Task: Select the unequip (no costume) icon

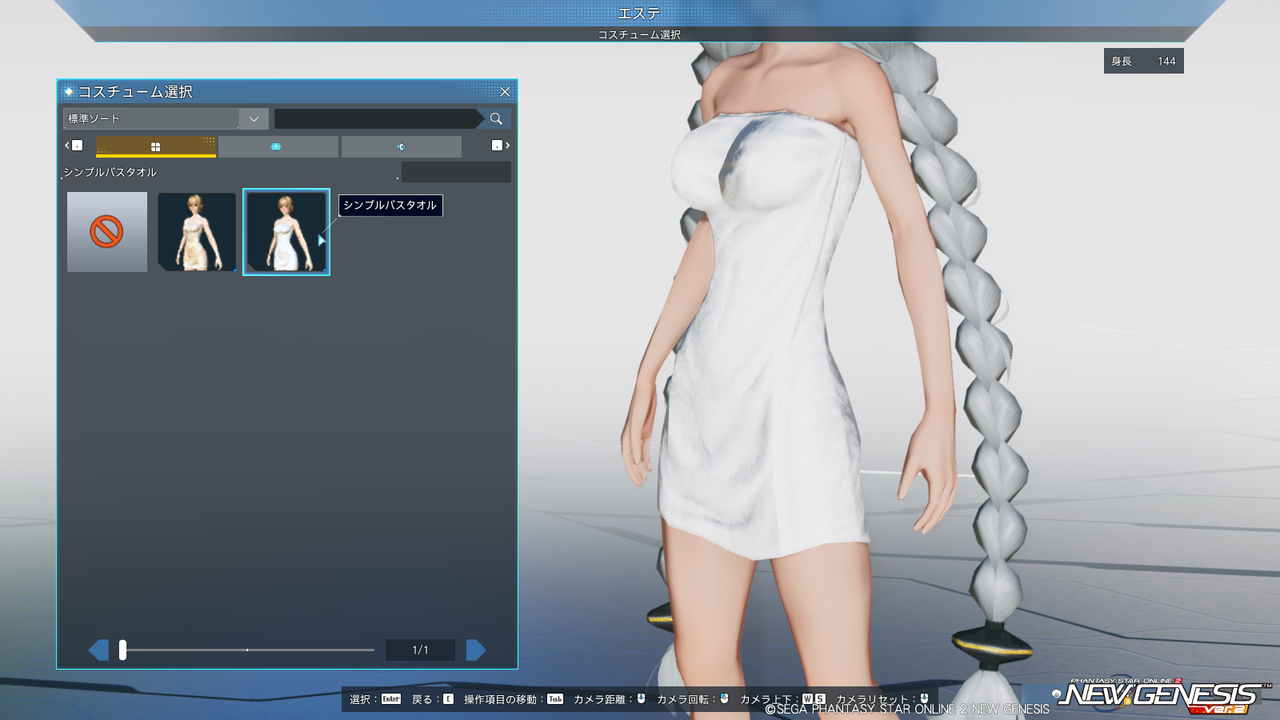Action: (x=107, y=232)
